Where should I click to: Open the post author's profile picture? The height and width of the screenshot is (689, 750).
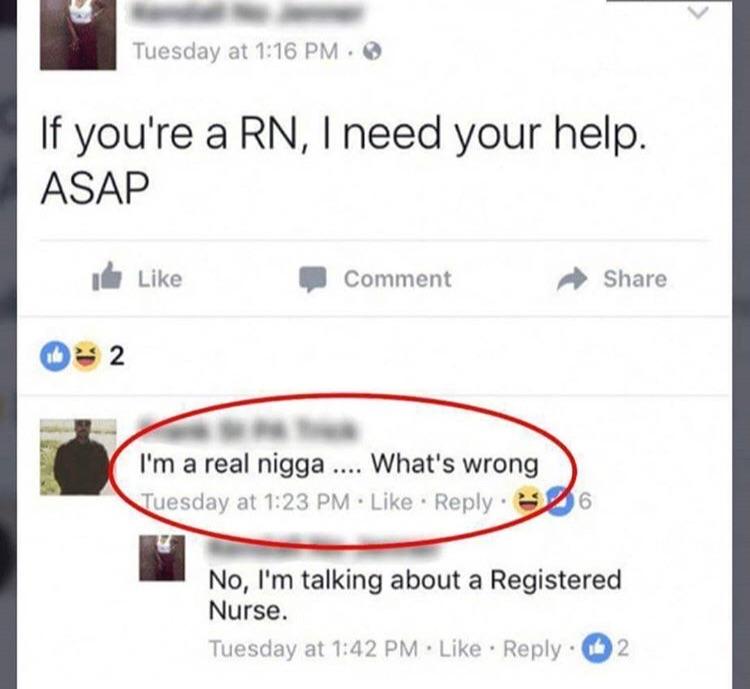click(x=78, y=34)
